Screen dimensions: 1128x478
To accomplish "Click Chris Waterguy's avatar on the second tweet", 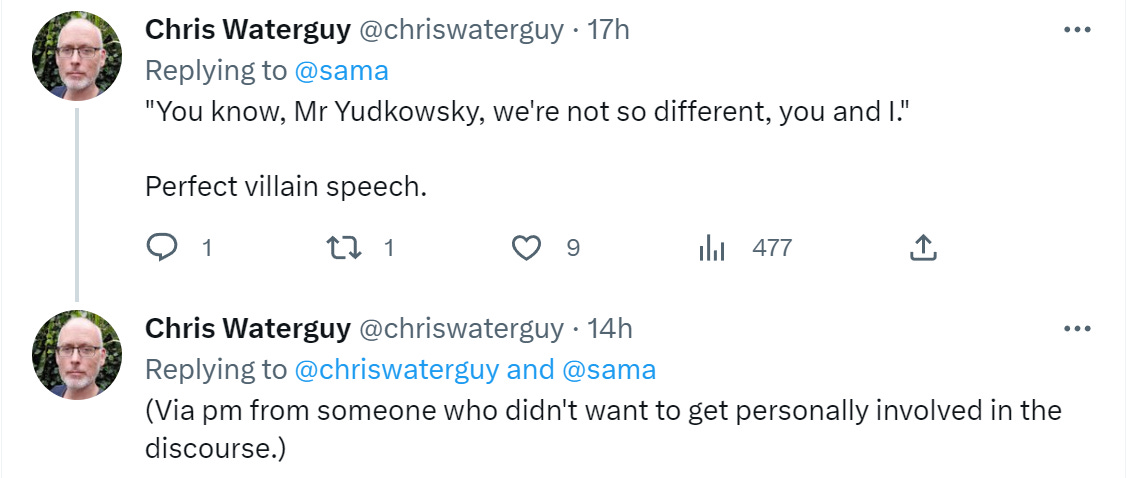I will (x=77, y=355).
